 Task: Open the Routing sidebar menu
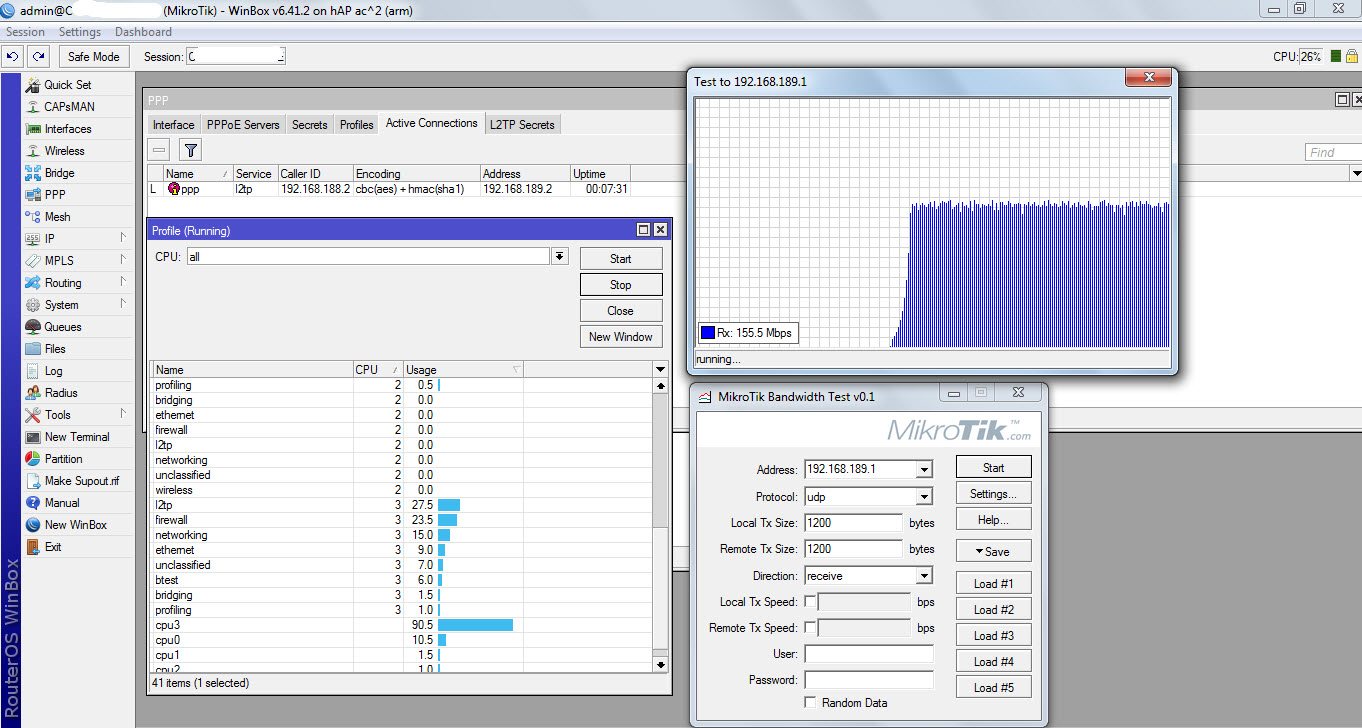point(63,283)
